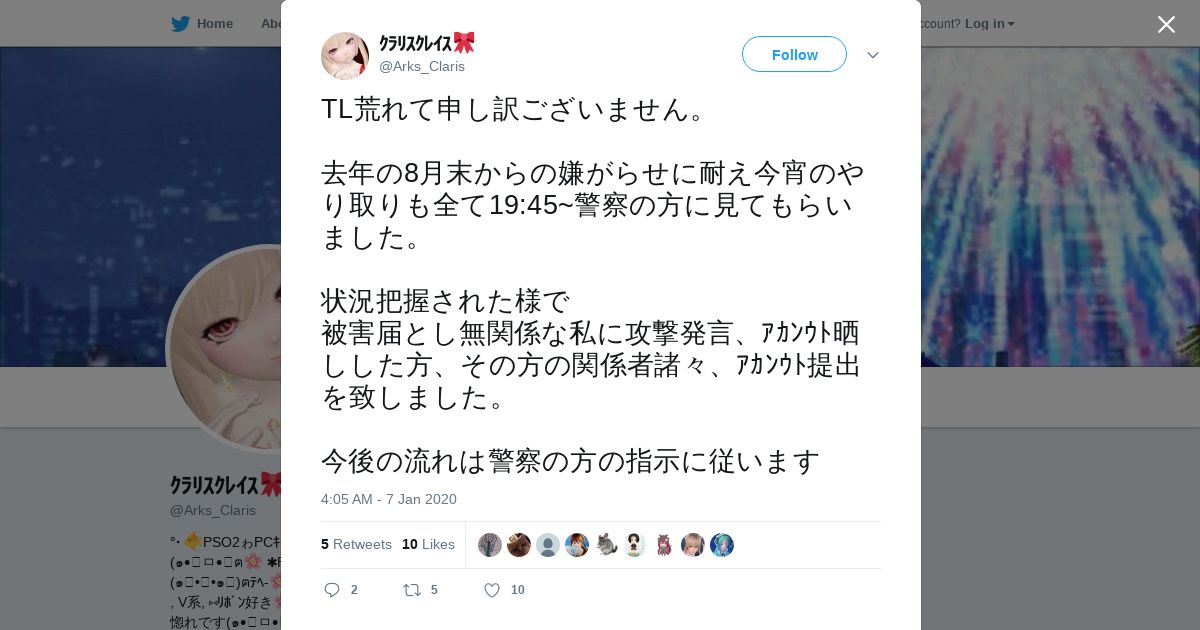This screenshot has width=1200, height=630.
Task: Click the display name with ribbon emoji
Action: (427, 43)
